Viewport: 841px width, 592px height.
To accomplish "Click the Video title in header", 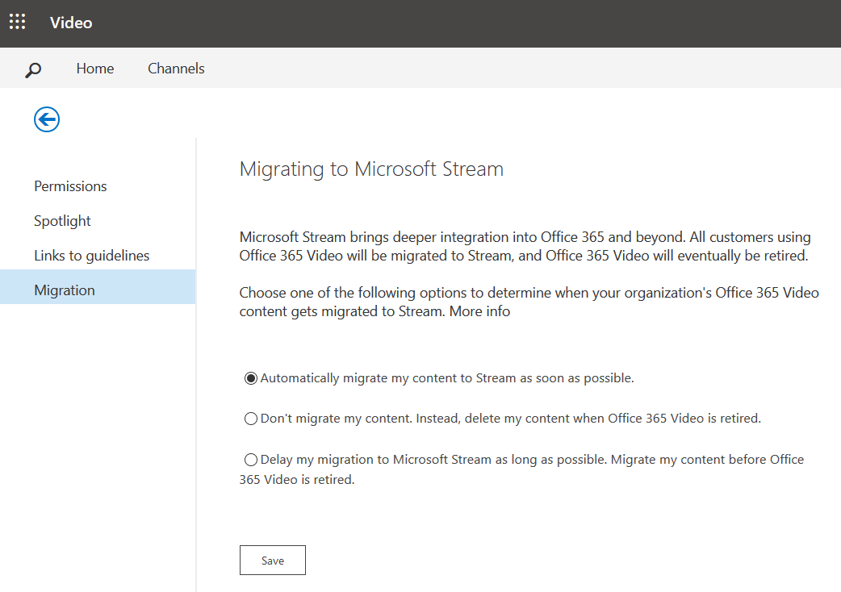I will [x=71, y=22].
